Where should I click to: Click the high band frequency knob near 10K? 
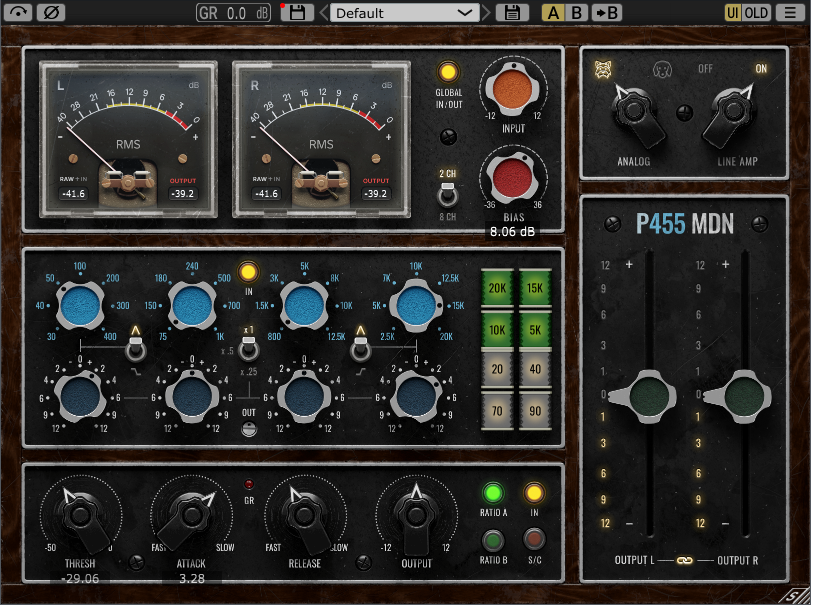click(x=416, y=306)
